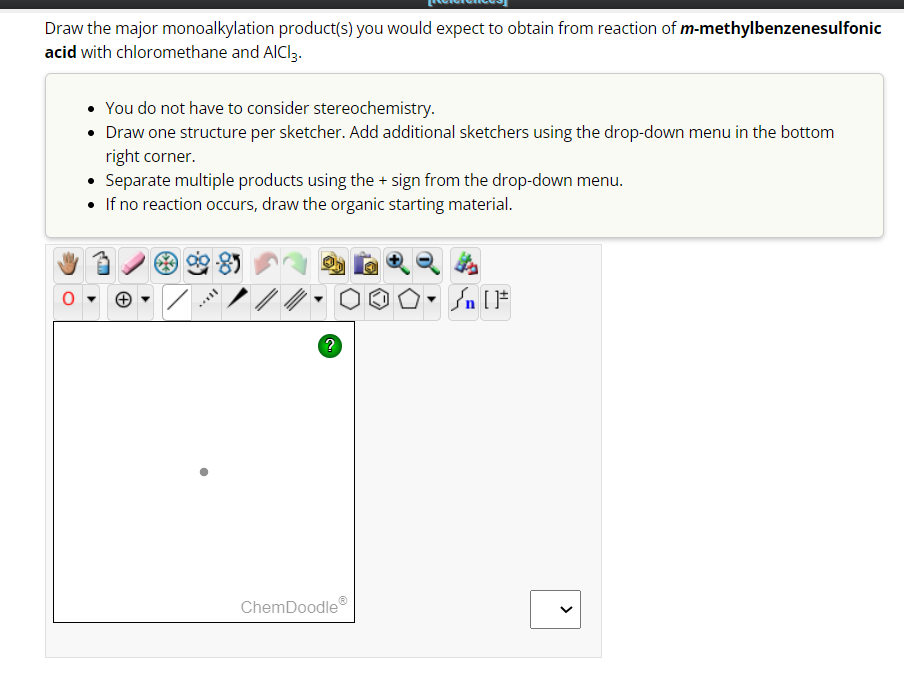Viewport: 904px width, 685px height.
Task: Select the dashed bond tool
Action: [206, 299]
